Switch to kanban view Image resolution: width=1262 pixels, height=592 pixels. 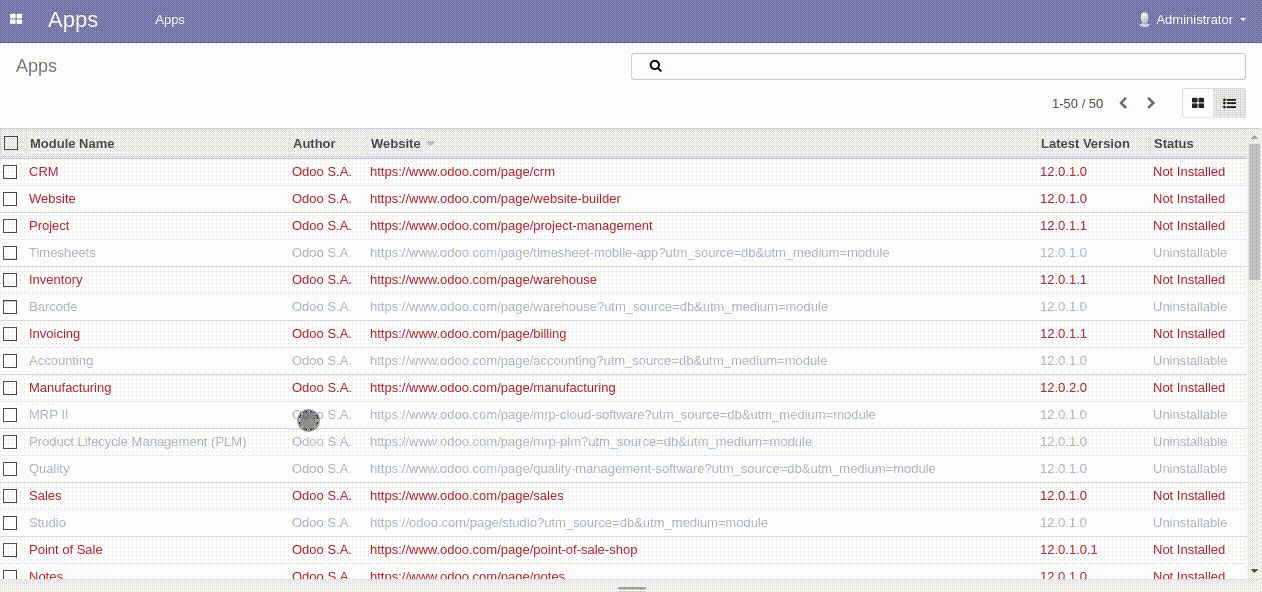1198,103
